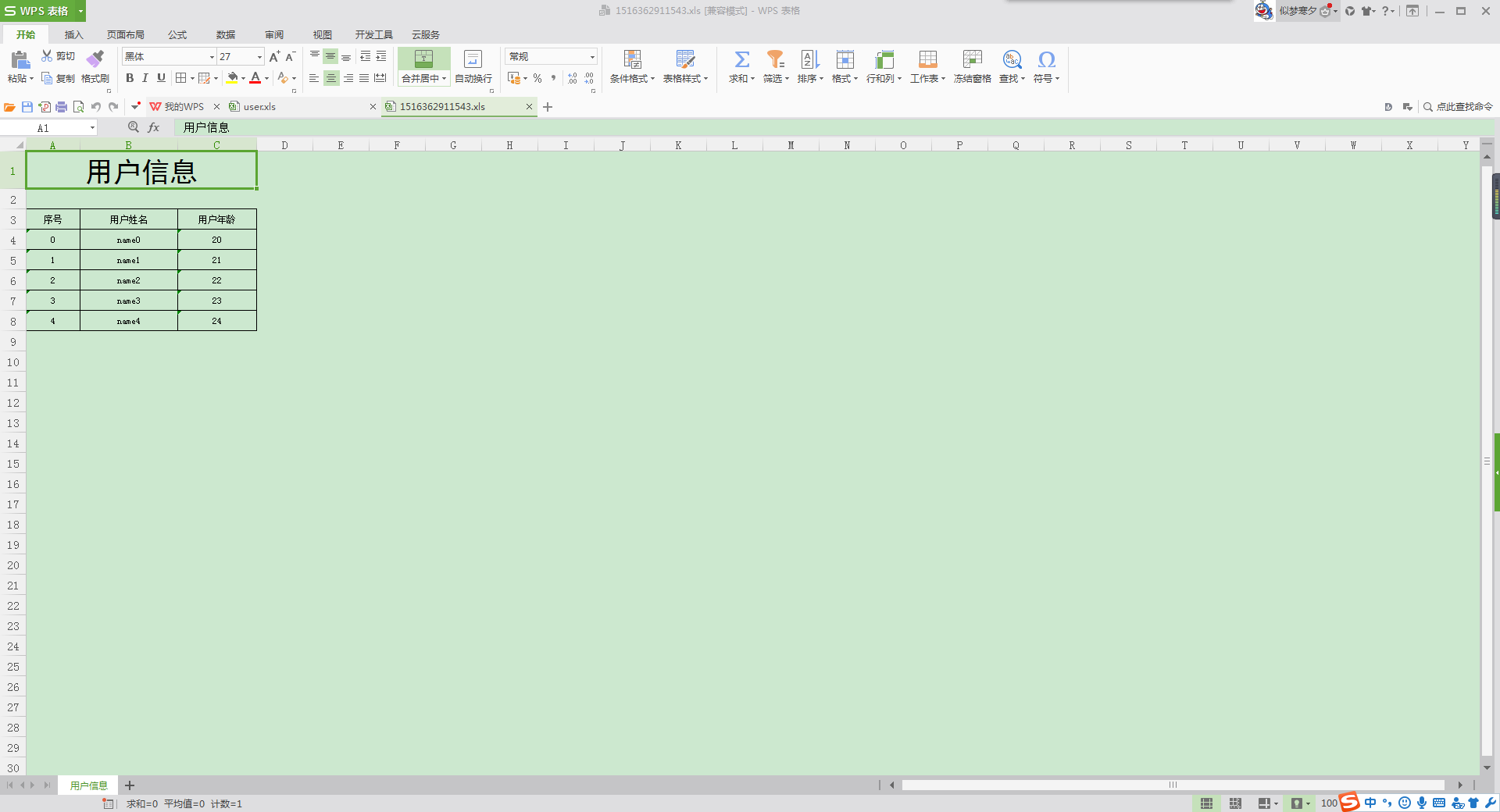The image size is (1500, 812).
Task: Click the Paste clipboard icon
Action: [x=20, y=59]
